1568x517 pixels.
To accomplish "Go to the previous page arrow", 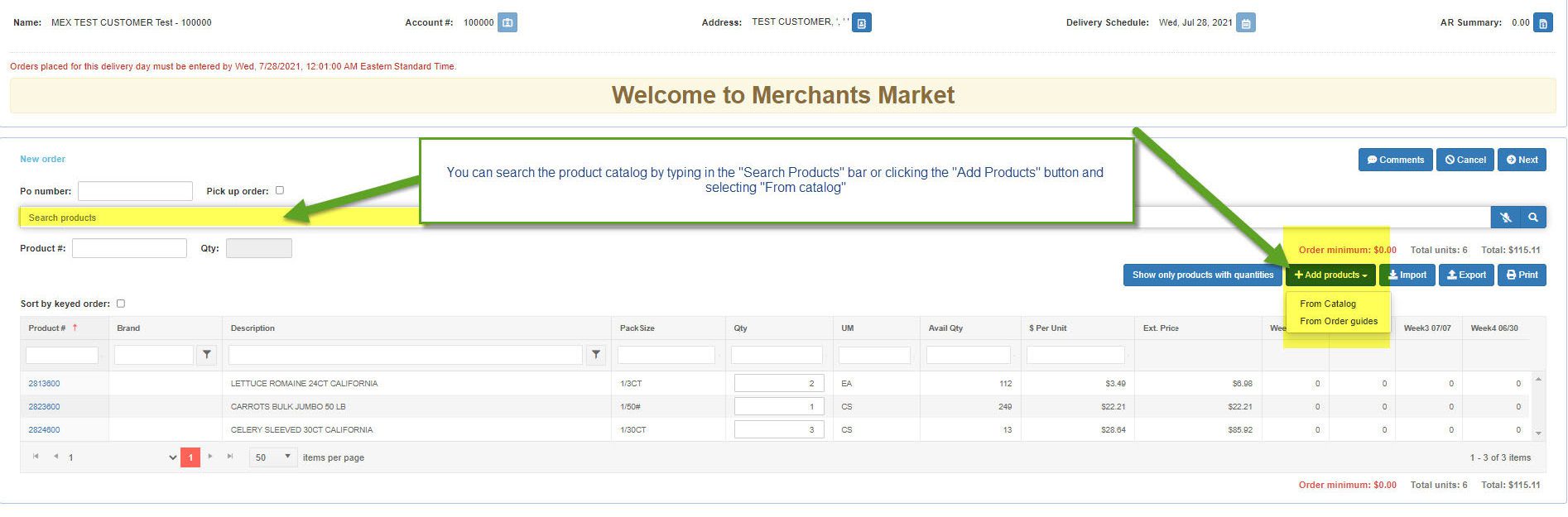I will [55, 457].
